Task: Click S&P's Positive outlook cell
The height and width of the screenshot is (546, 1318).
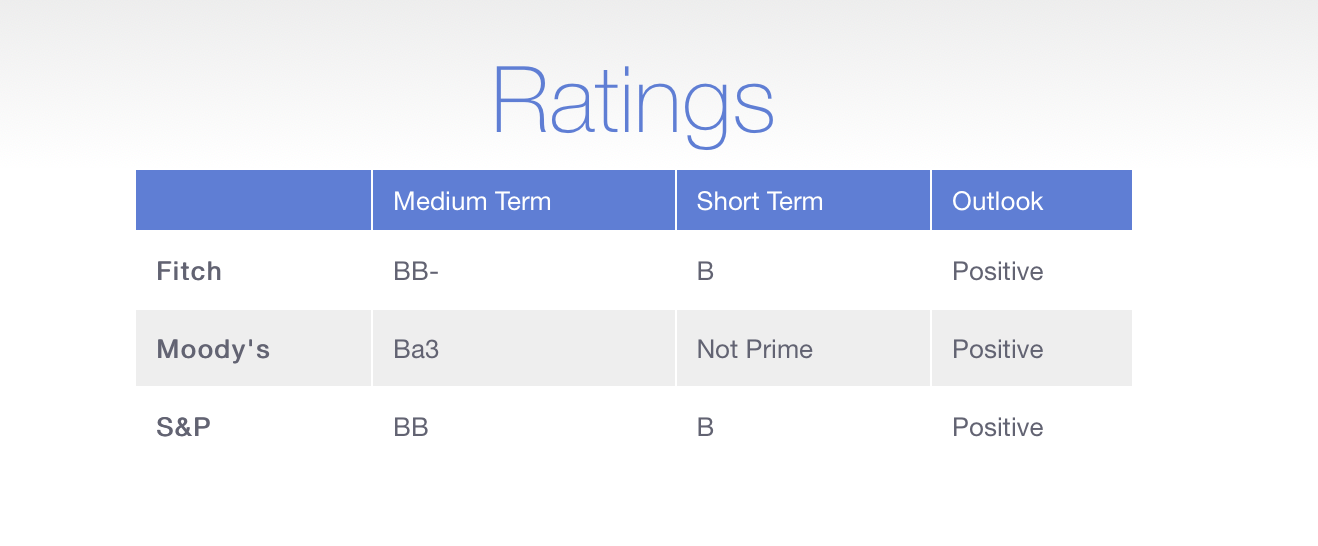Action: (x=1032, y=427)
